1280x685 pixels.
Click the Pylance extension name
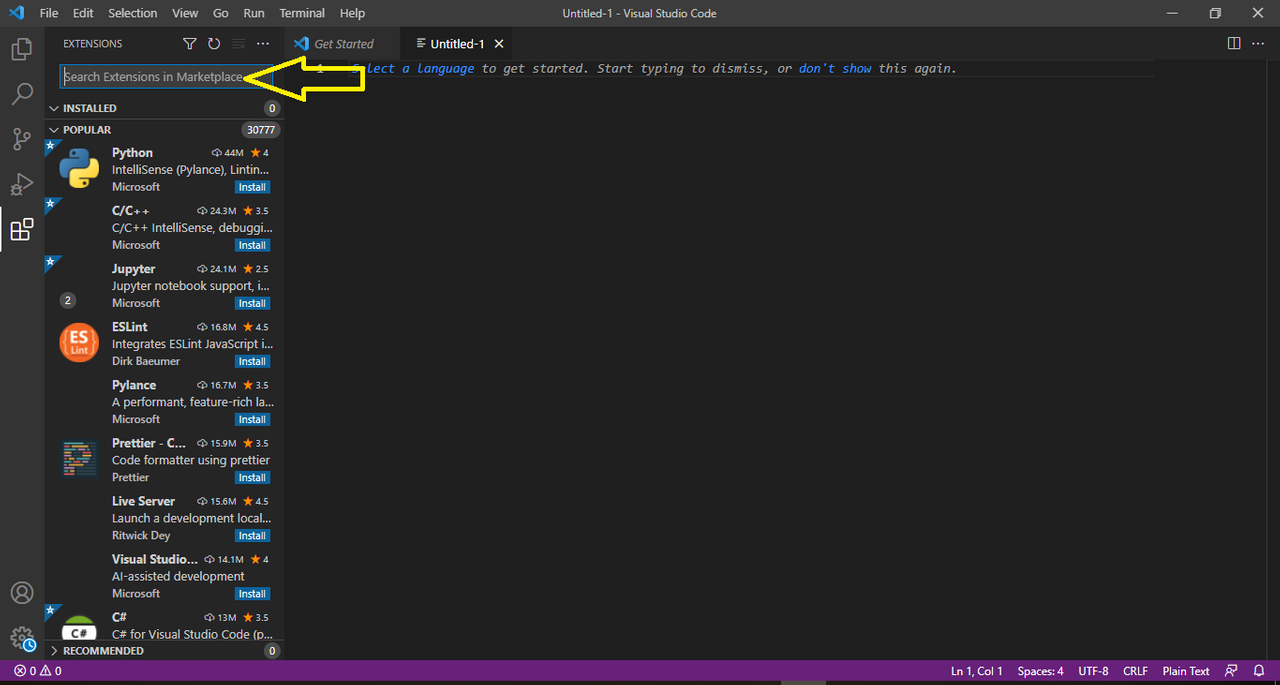tap(134, 385)
